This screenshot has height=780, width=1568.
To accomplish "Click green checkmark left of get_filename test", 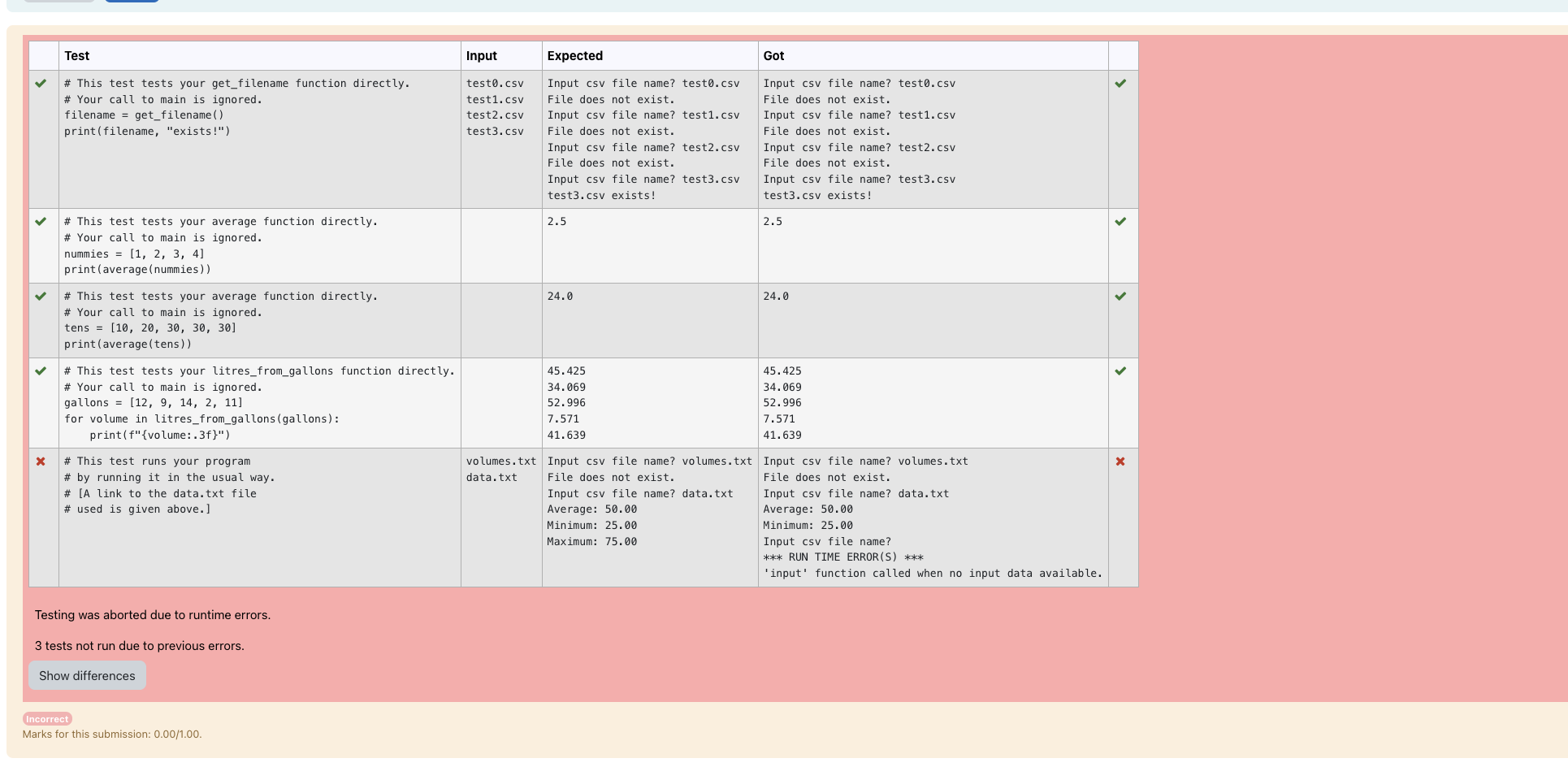I will tap(41, 84).
